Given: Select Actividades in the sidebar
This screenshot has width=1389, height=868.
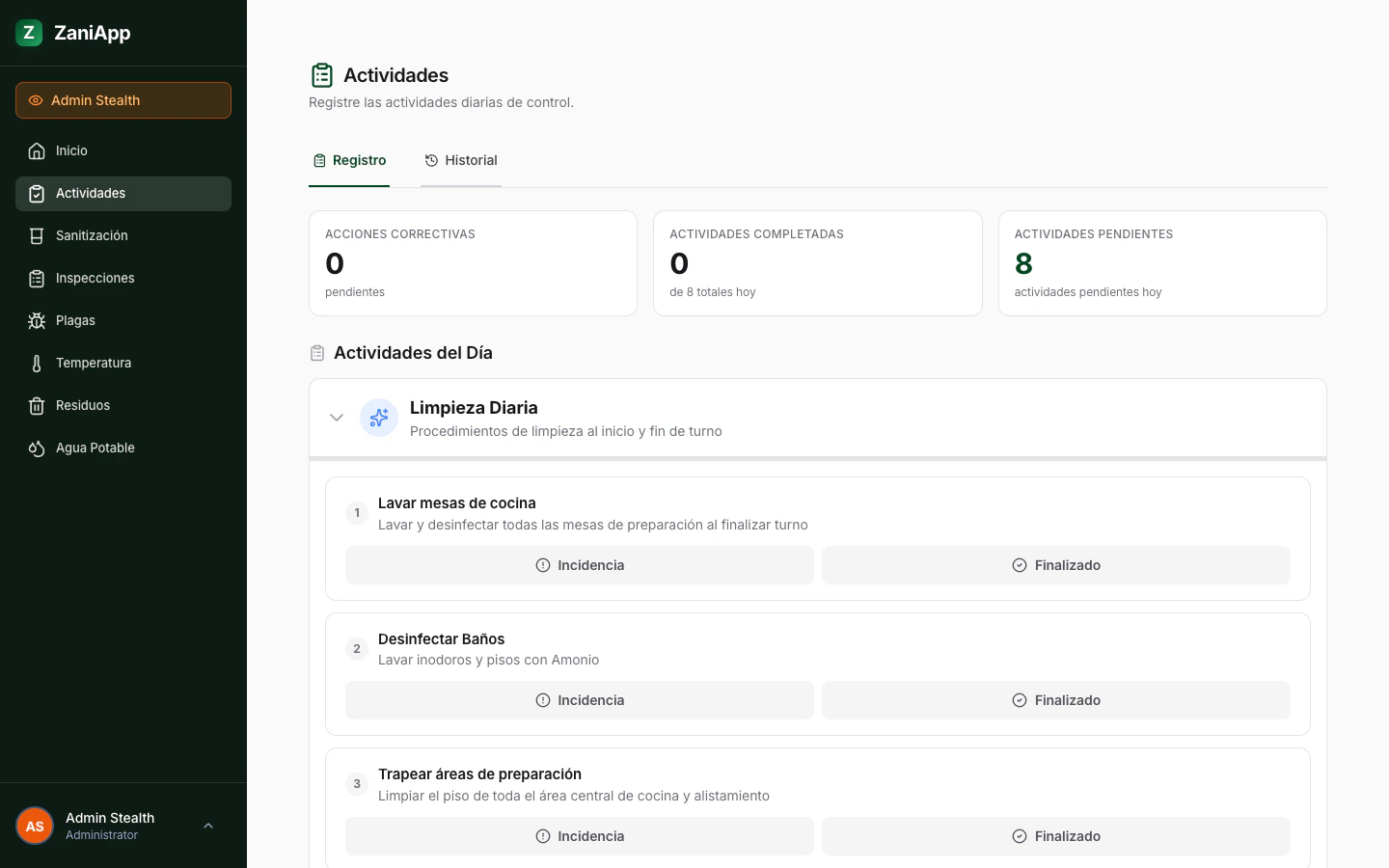Looking at the screenshot, I should click(x=123, y=193).
